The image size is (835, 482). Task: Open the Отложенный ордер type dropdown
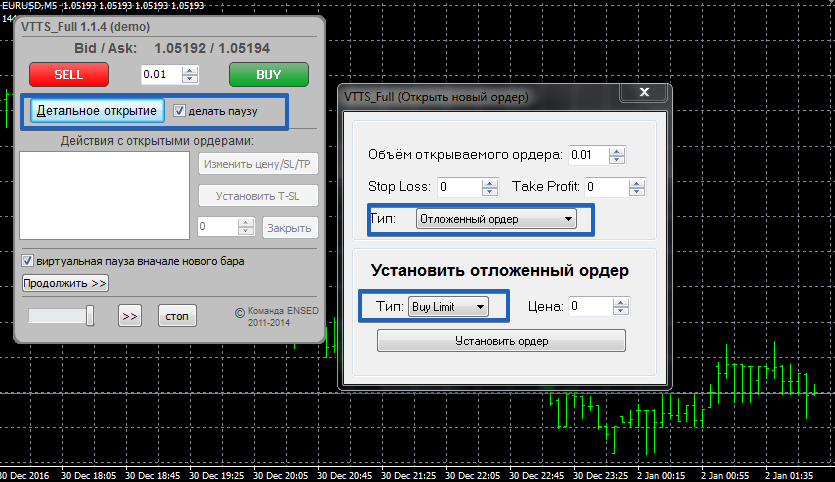point(496,218)
